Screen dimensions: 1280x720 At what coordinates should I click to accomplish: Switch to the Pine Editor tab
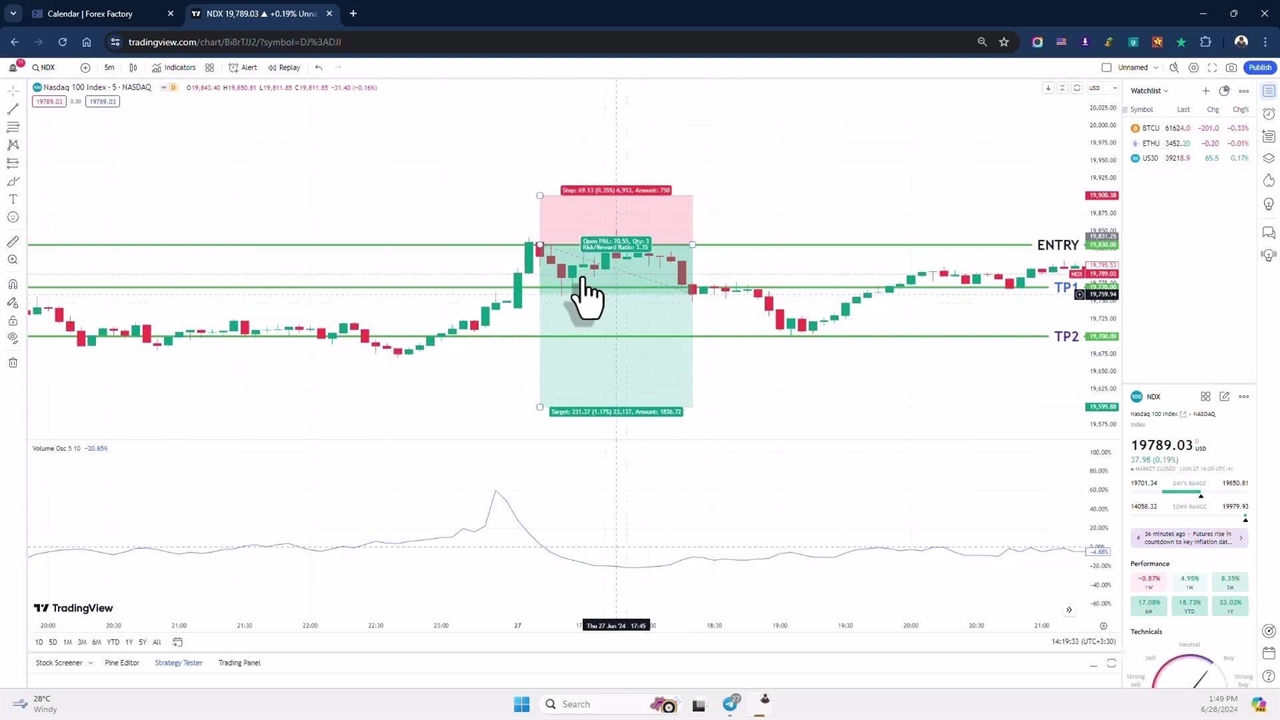click(x=122, y=663)
